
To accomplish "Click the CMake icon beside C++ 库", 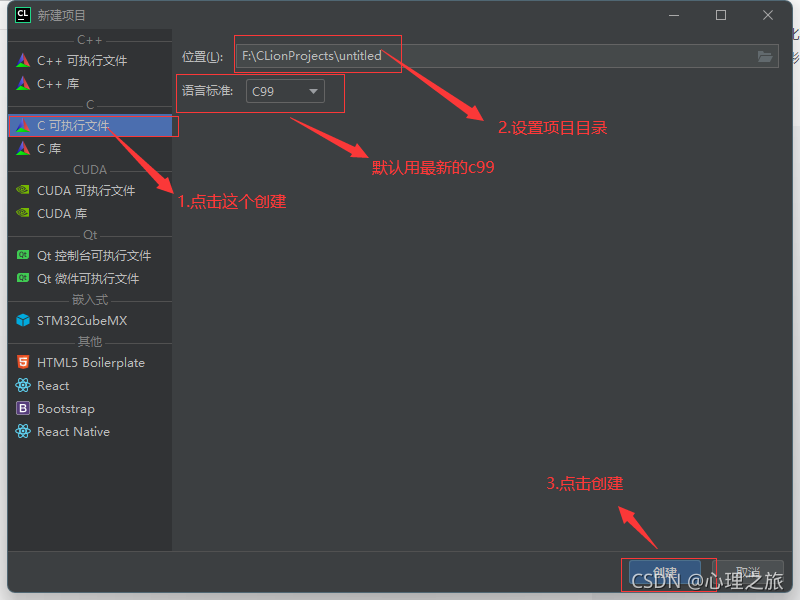I will click(23, 83).
